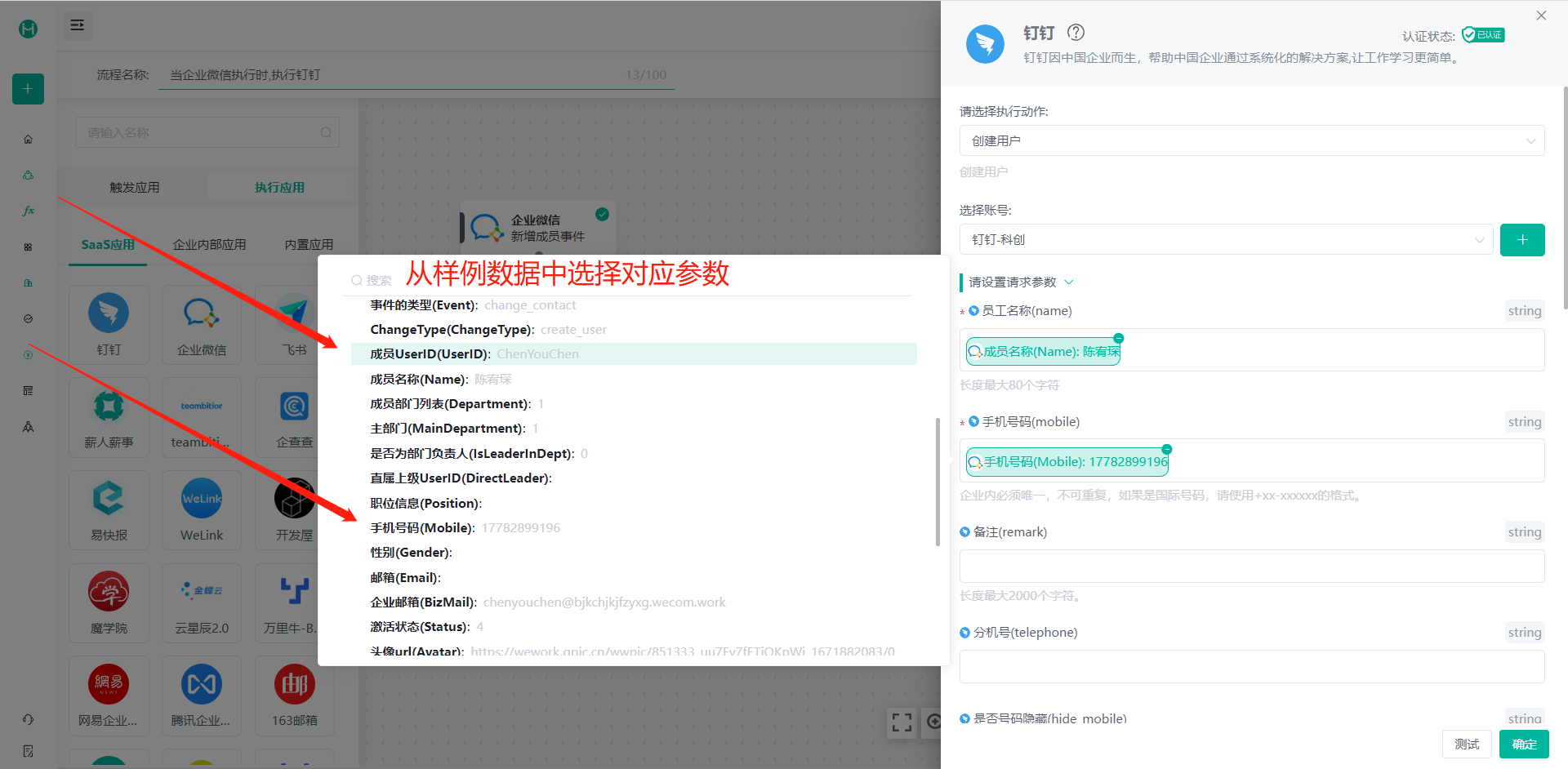The width and height of the screenshot is (1568, 769).
Task: Open the 魔学院 app icon
Action: [109, 592]
